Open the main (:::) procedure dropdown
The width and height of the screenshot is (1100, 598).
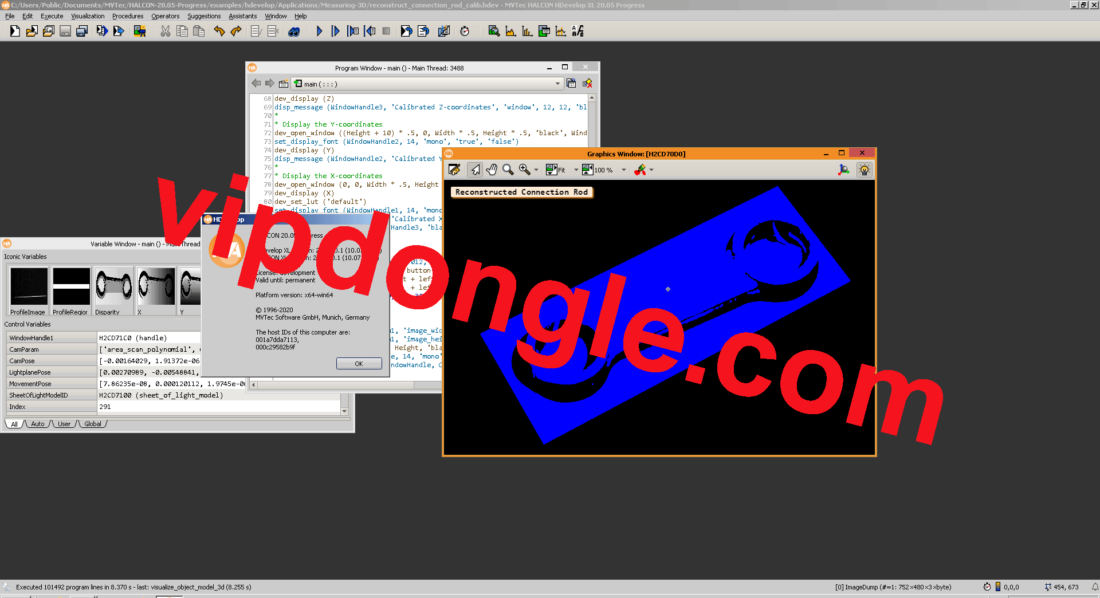[x=557, y=83]
